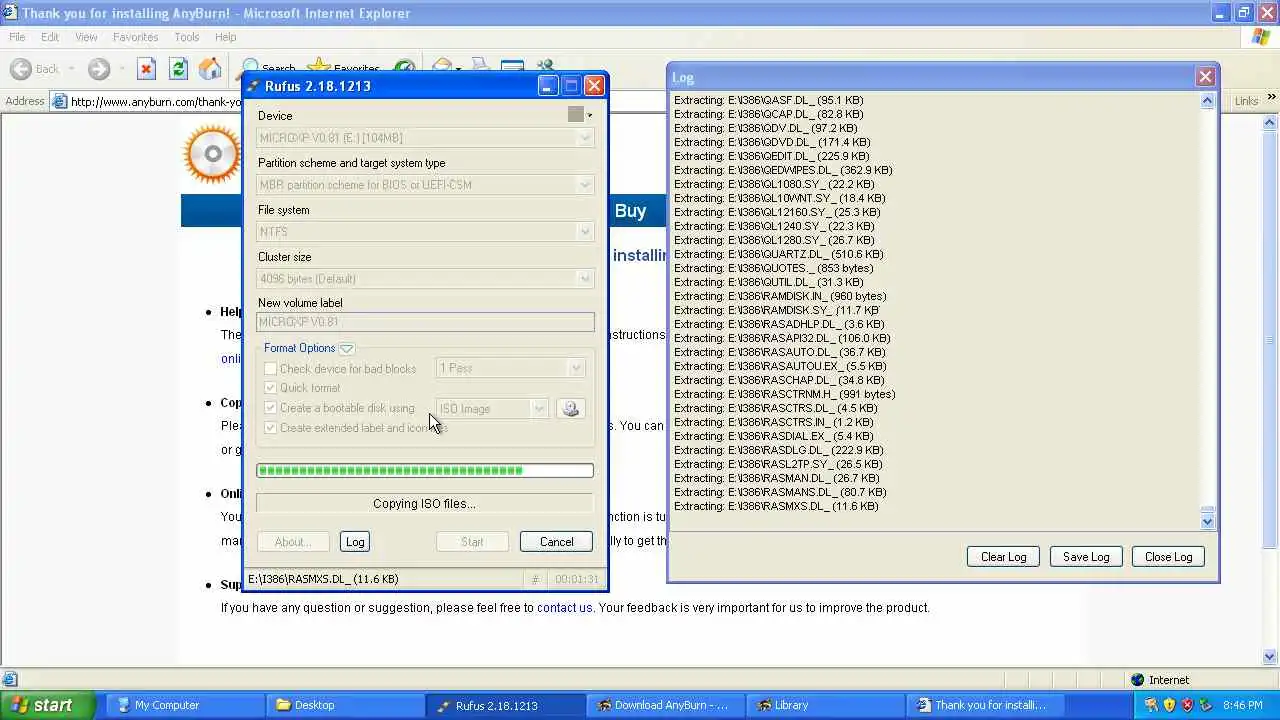1280x720 pixels.
Task: Click the Save Log button
Action: [x=1086, y=557]
